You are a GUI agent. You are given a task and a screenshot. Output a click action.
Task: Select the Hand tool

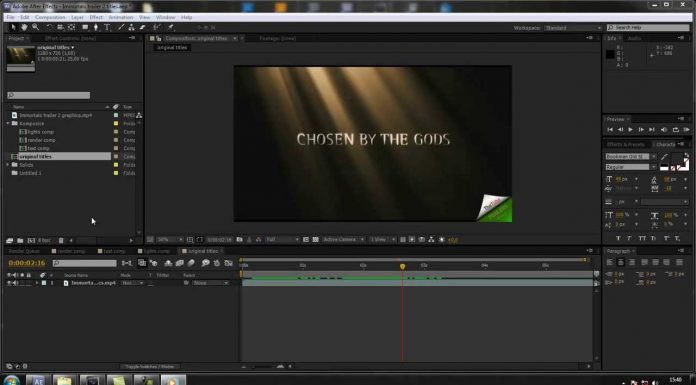pyautogui.click(x=24, y=27)
